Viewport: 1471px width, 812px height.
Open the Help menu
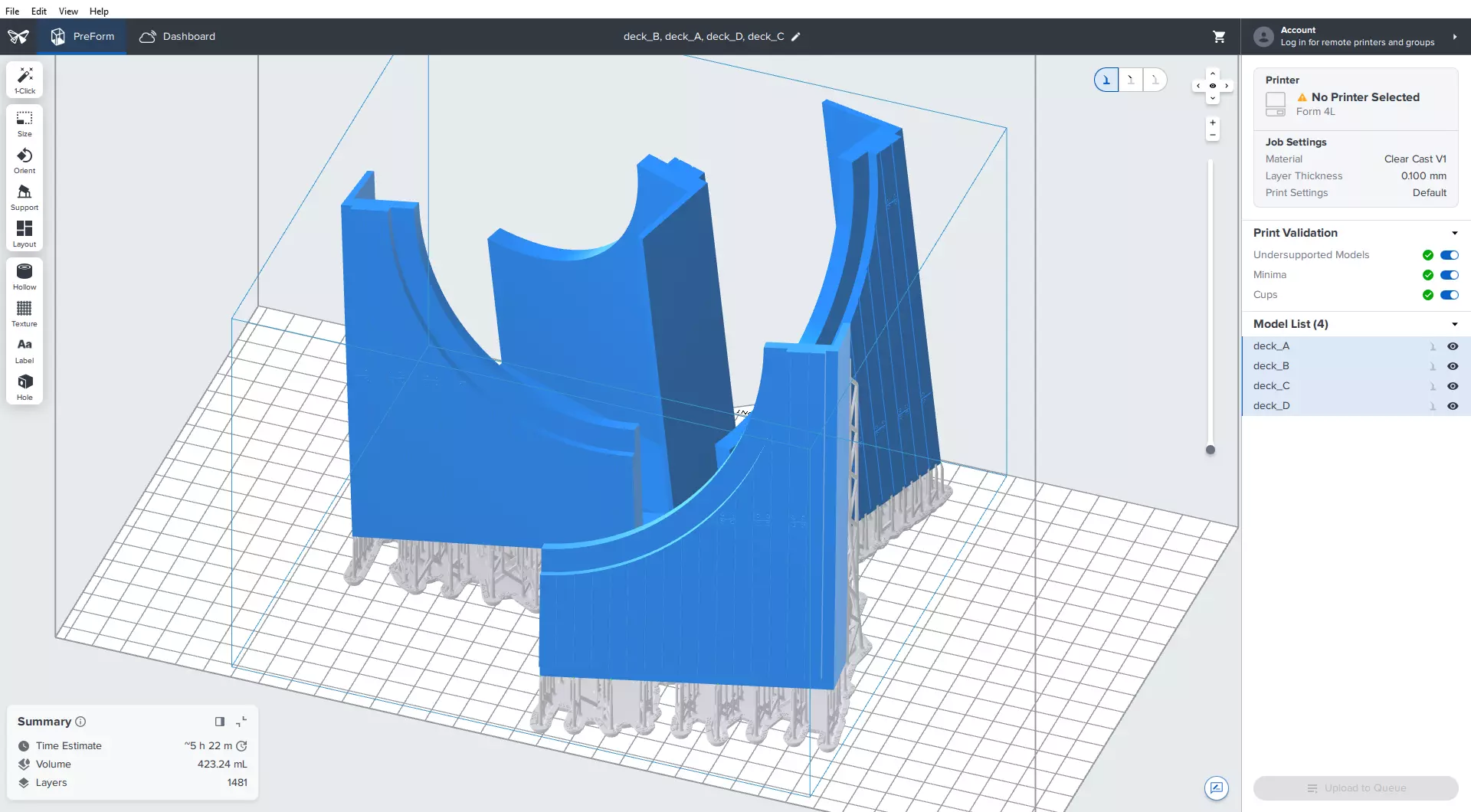(99, 11)
